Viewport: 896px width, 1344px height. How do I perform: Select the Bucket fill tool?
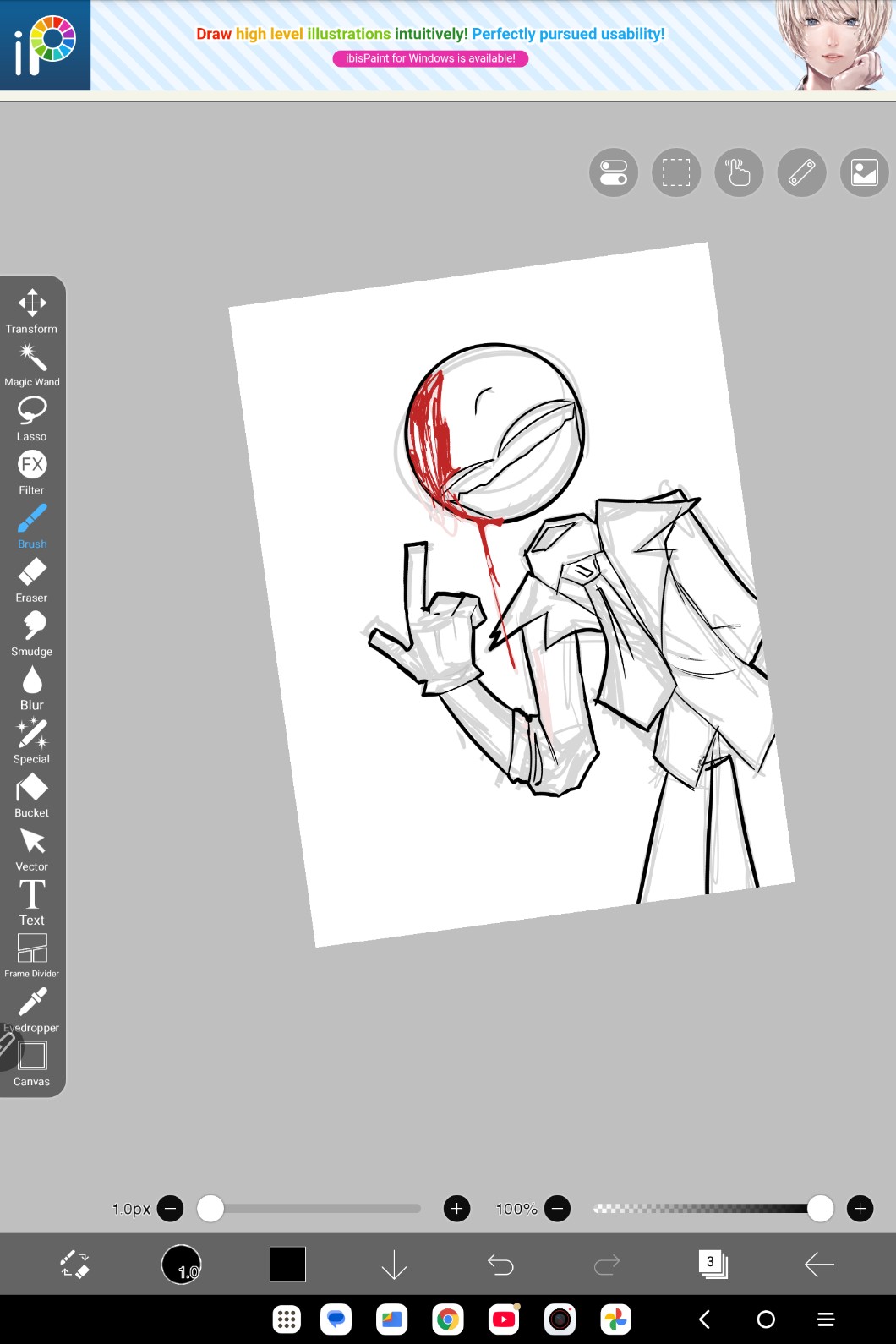(x=32, y=795)
